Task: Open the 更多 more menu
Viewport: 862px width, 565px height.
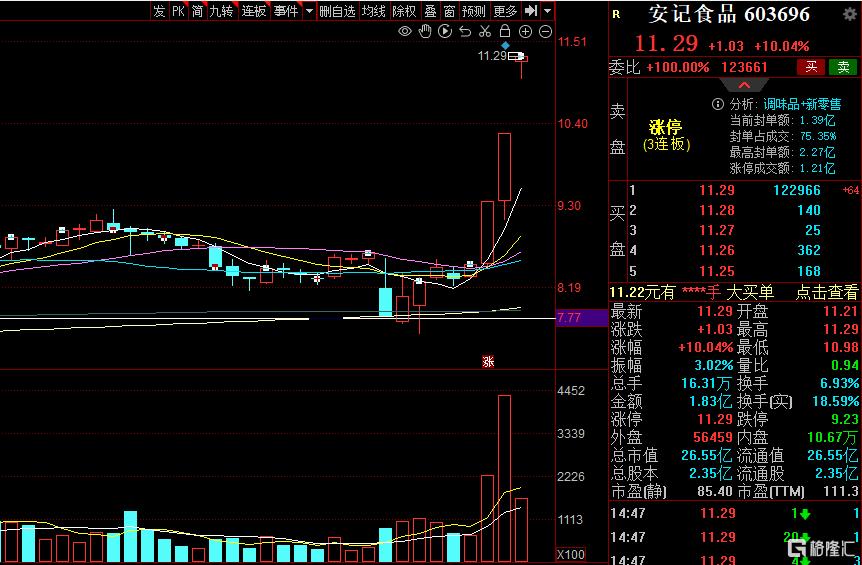Action: (x=505, y=11)
